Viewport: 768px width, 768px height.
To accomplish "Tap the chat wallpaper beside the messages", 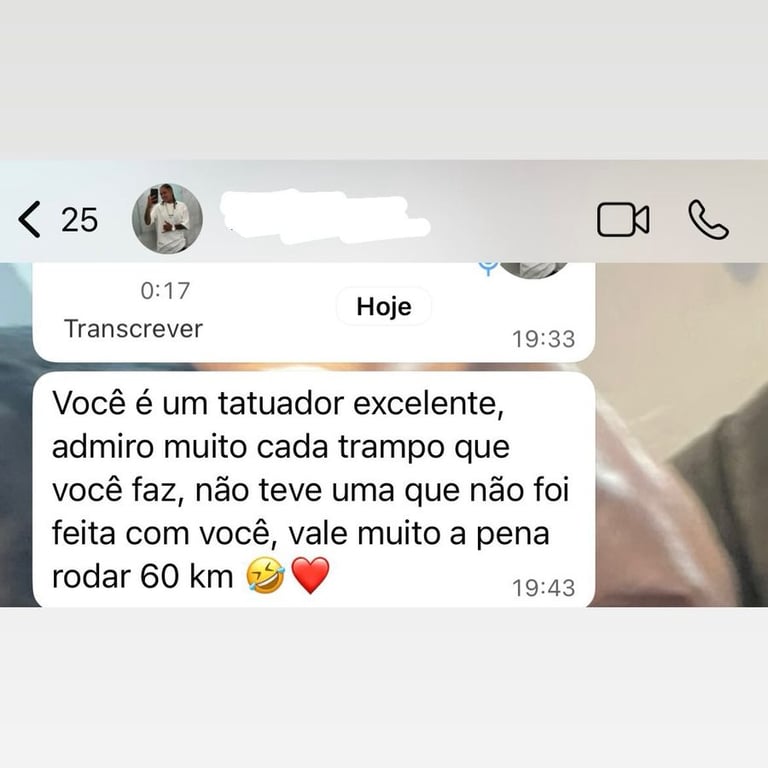I will point(681,436).
